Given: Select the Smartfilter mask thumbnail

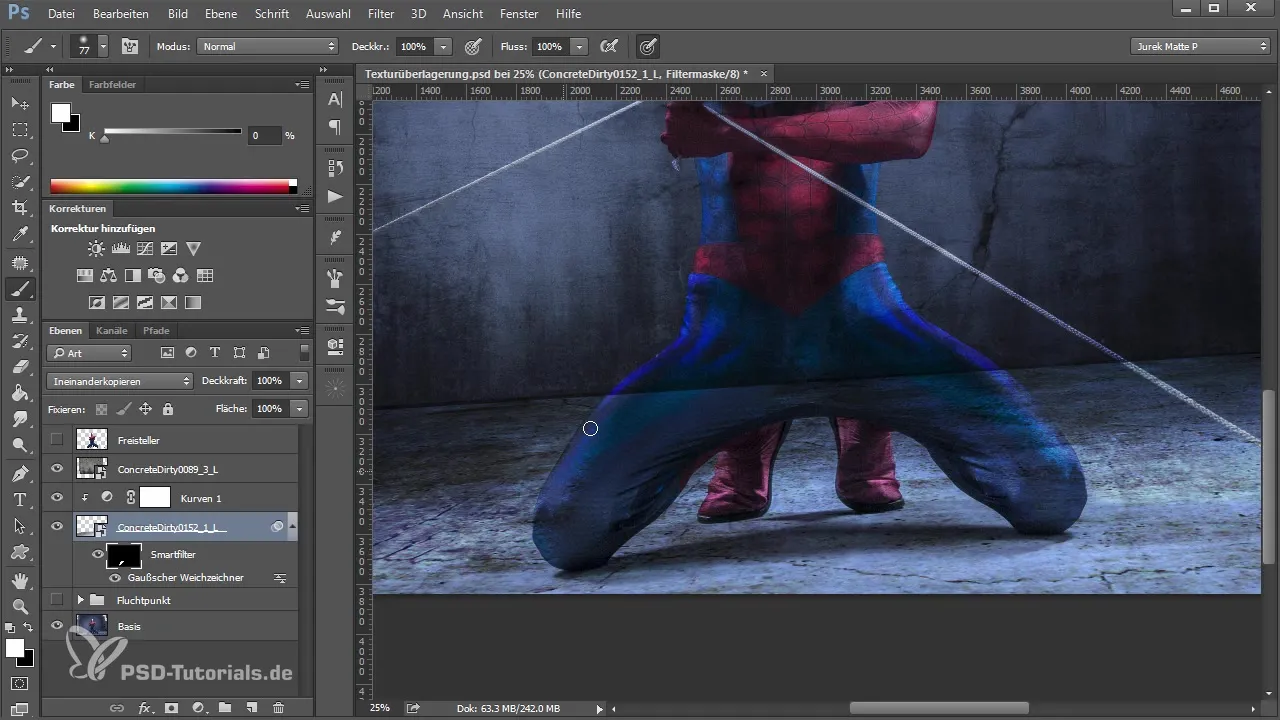Looking at the screenshot, I should [x=124, y=555].
